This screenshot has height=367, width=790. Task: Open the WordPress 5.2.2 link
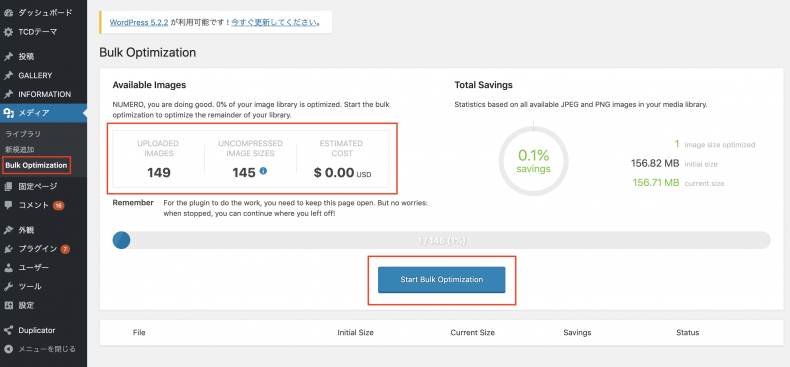pos(139,23)
